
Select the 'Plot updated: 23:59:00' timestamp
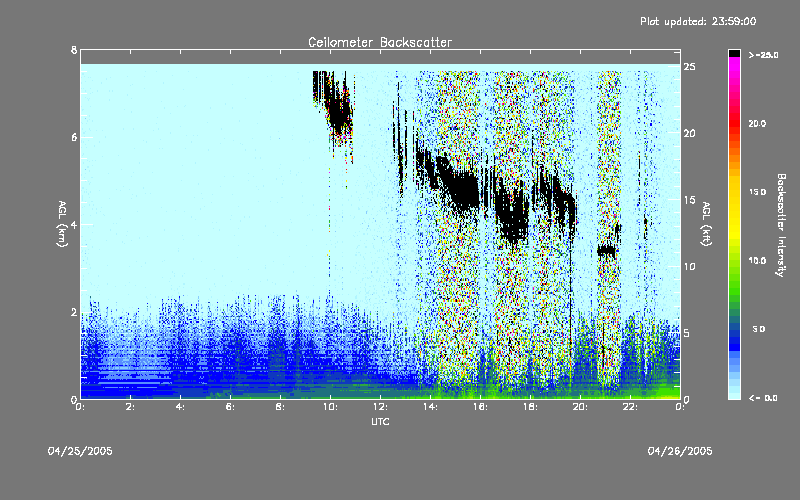pos(698,21)
